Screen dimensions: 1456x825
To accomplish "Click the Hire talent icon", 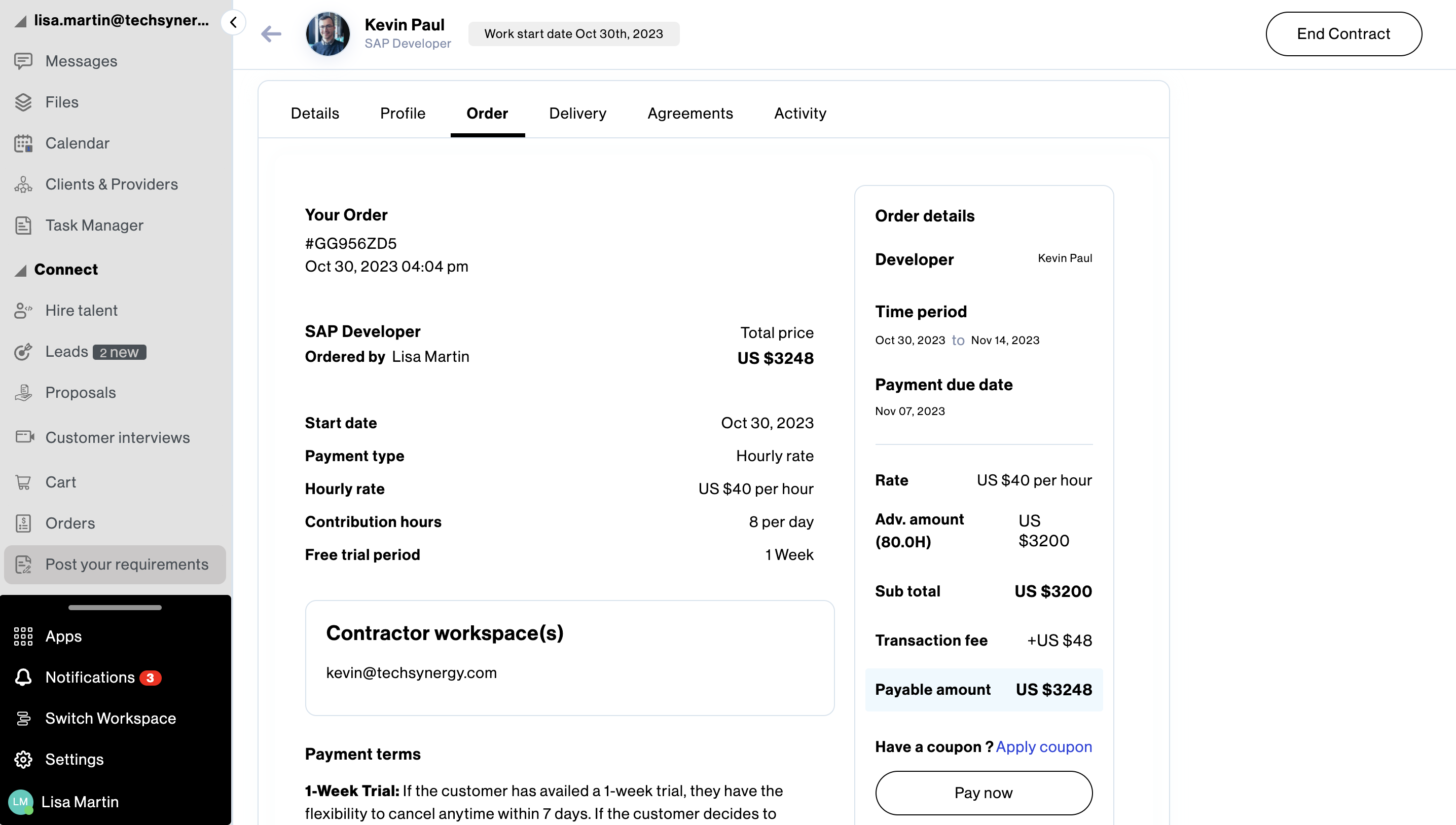I will pyautogui.click(x=23, y=311).
